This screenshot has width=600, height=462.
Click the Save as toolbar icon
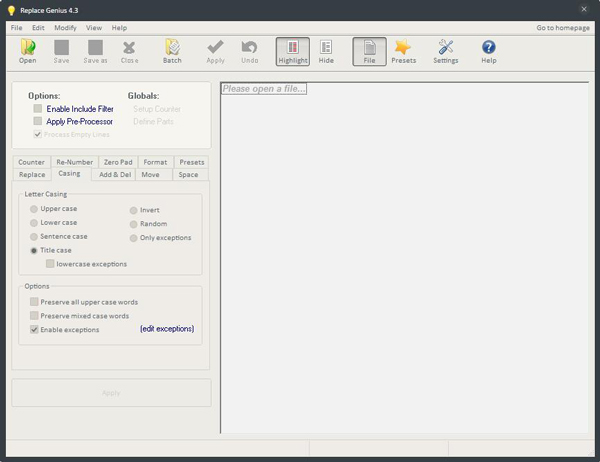click(95, 51)
